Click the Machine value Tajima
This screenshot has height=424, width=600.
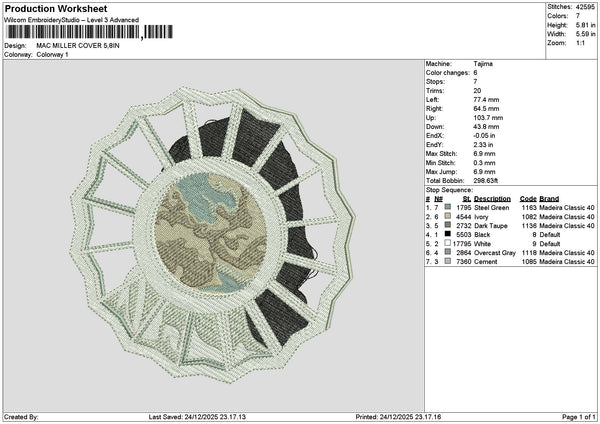click(483, 64)
